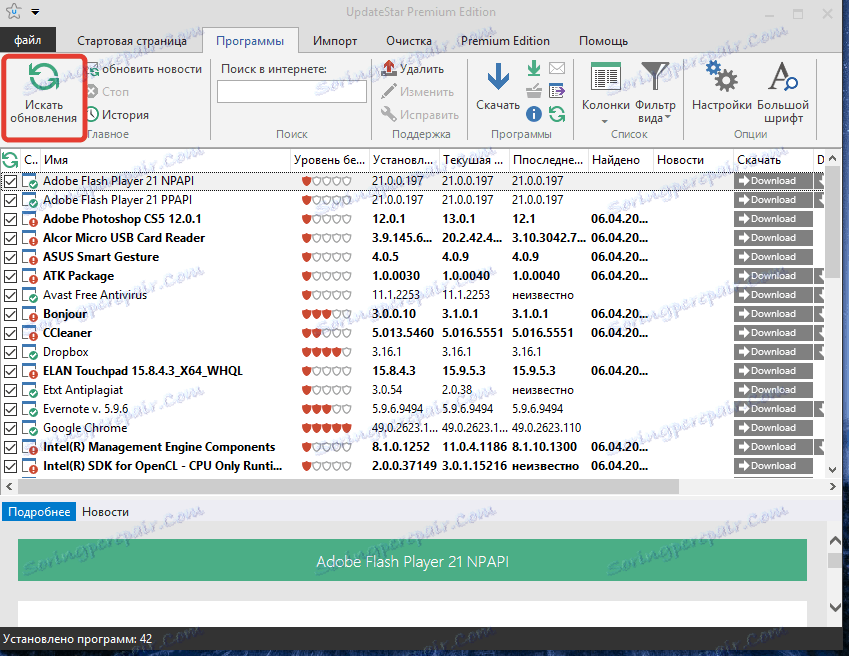This screenshot has height=656, width=849.
Task: Click the Искать обновления refresh icon
Action: (43, 80)
